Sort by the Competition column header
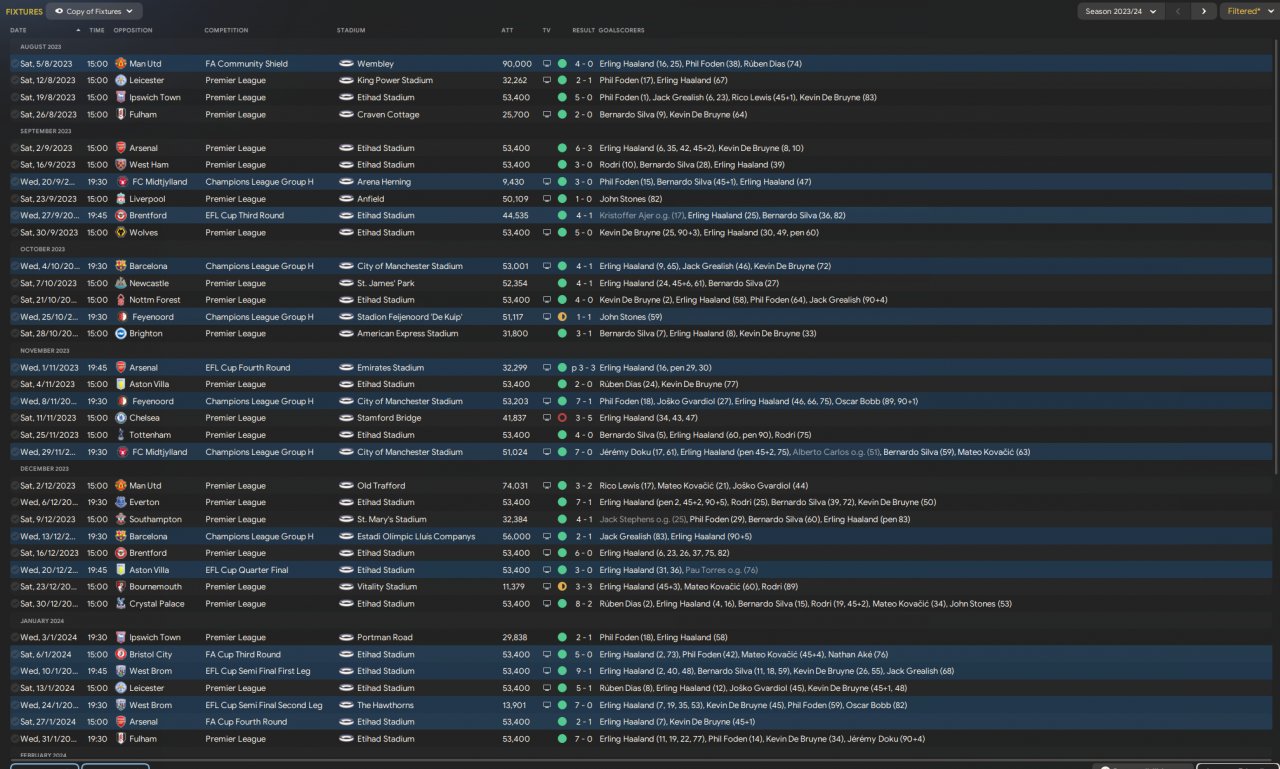Viewport: 1280px width, 769px height. (227, 30)
